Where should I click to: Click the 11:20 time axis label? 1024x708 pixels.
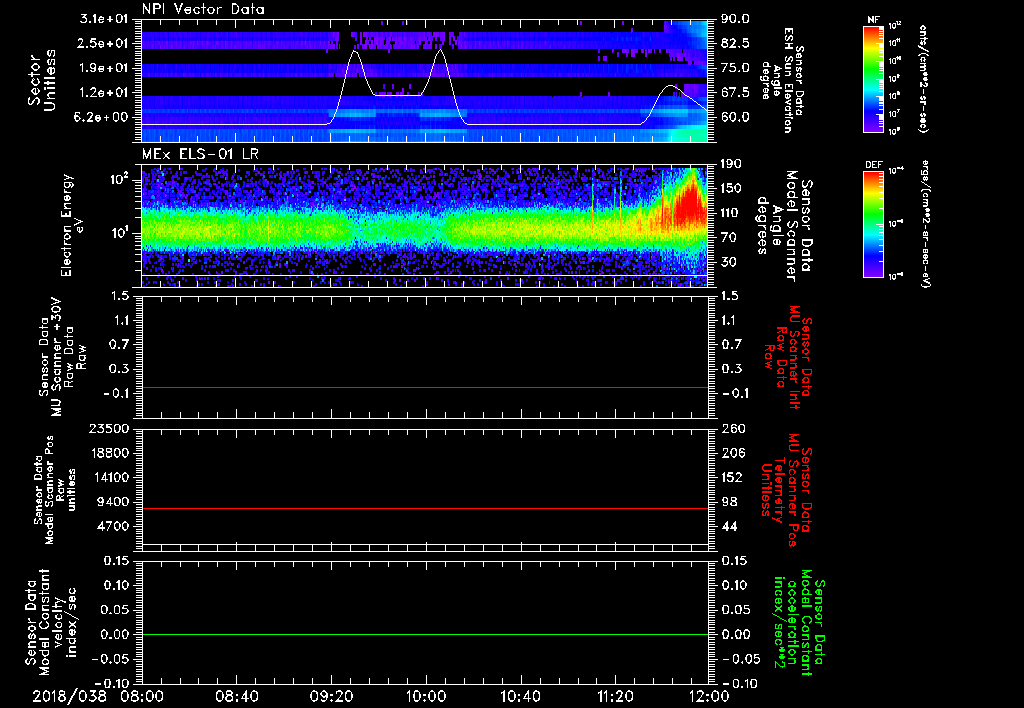[615, 695]
